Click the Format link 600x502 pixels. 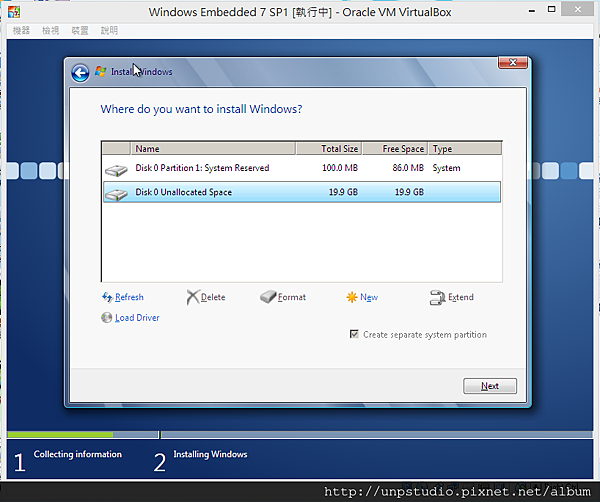(292, 297)
